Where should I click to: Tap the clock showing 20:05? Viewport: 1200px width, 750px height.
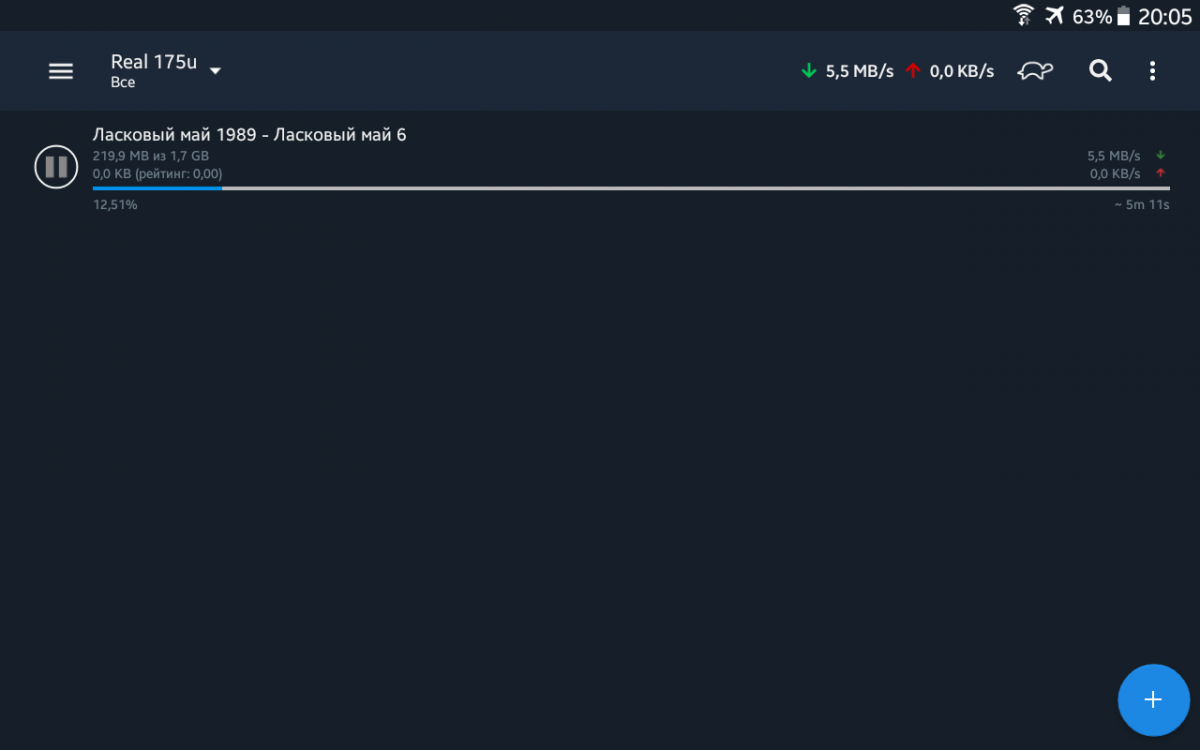pyautogui.click(x=1165, y=16)
